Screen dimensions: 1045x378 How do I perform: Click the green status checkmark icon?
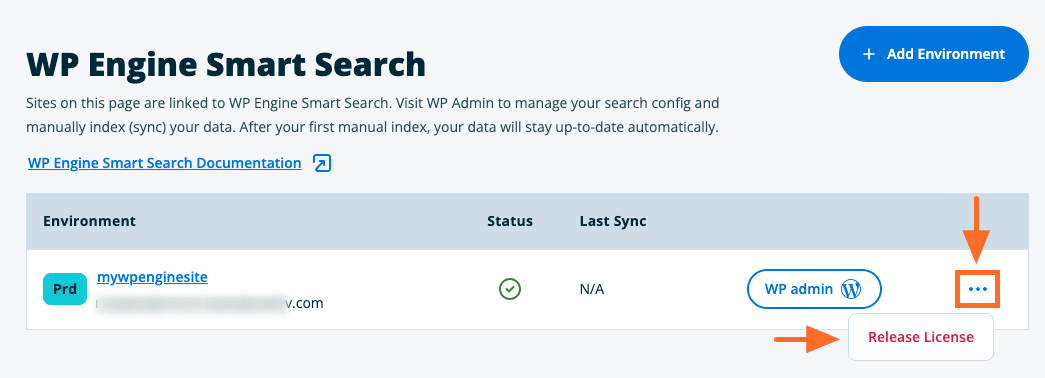(510, 289)
